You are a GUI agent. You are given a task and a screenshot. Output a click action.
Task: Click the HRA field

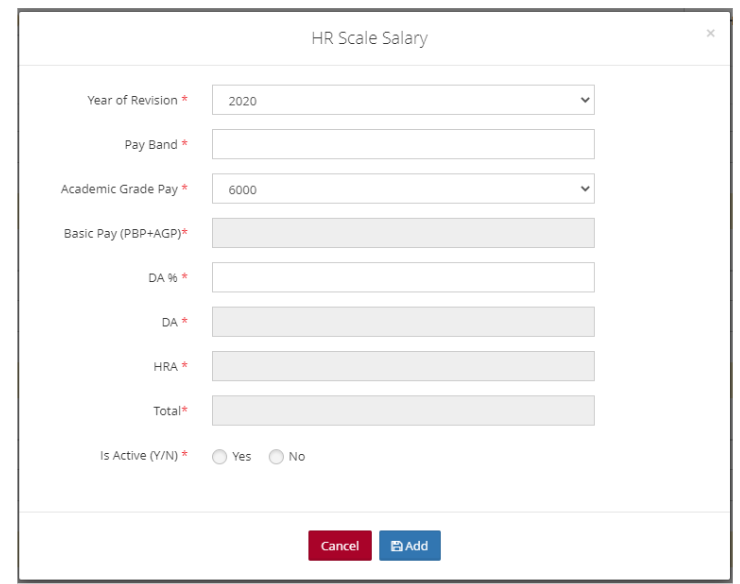pos(403,366)
